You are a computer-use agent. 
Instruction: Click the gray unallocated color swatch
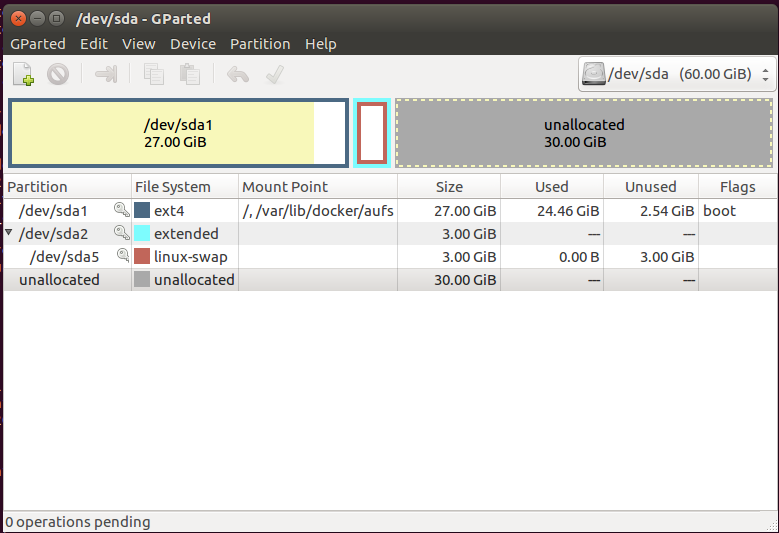[x=142, y=279]
